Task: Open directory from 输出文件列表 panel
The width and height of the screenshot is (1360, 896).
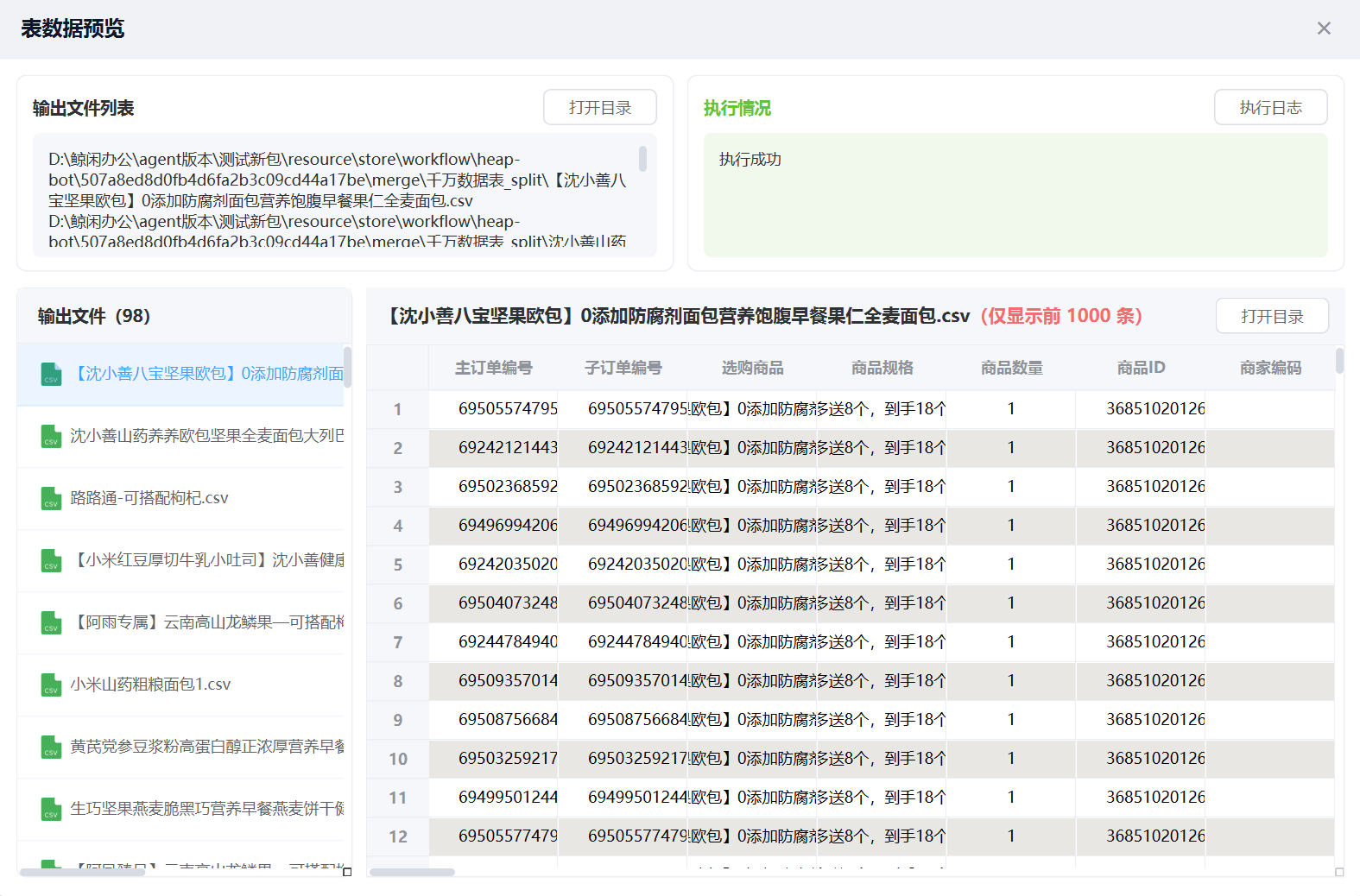Action: [x=599, y=108]
